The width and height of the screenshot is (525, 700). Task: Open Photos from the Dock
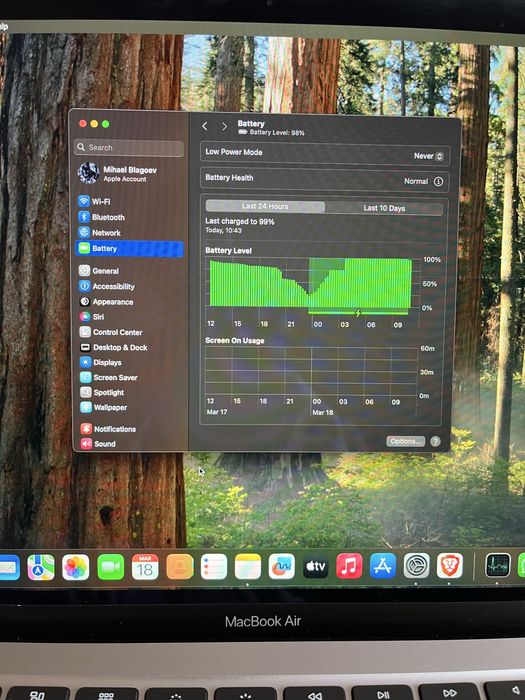pyautogui.click(x=75, y=567)
